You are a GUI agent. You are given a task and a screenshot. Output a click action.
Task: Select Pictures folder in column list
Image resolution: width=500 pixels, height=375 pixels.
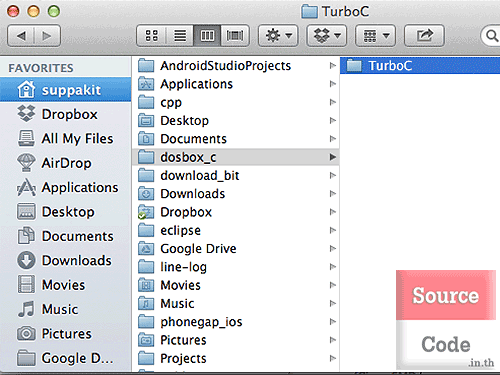(x=236, y=340)
